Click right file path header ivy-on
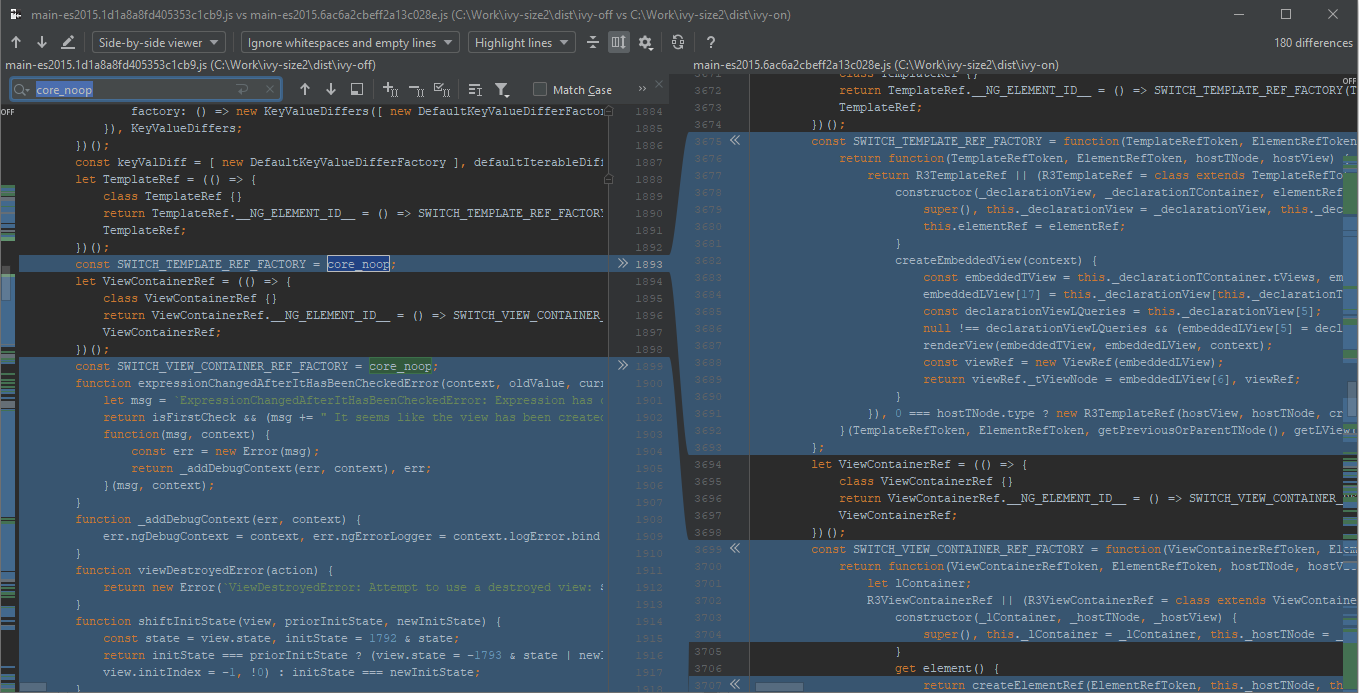Image resolution: width=1359 pixels, height=693 pixels. [876, 65]
